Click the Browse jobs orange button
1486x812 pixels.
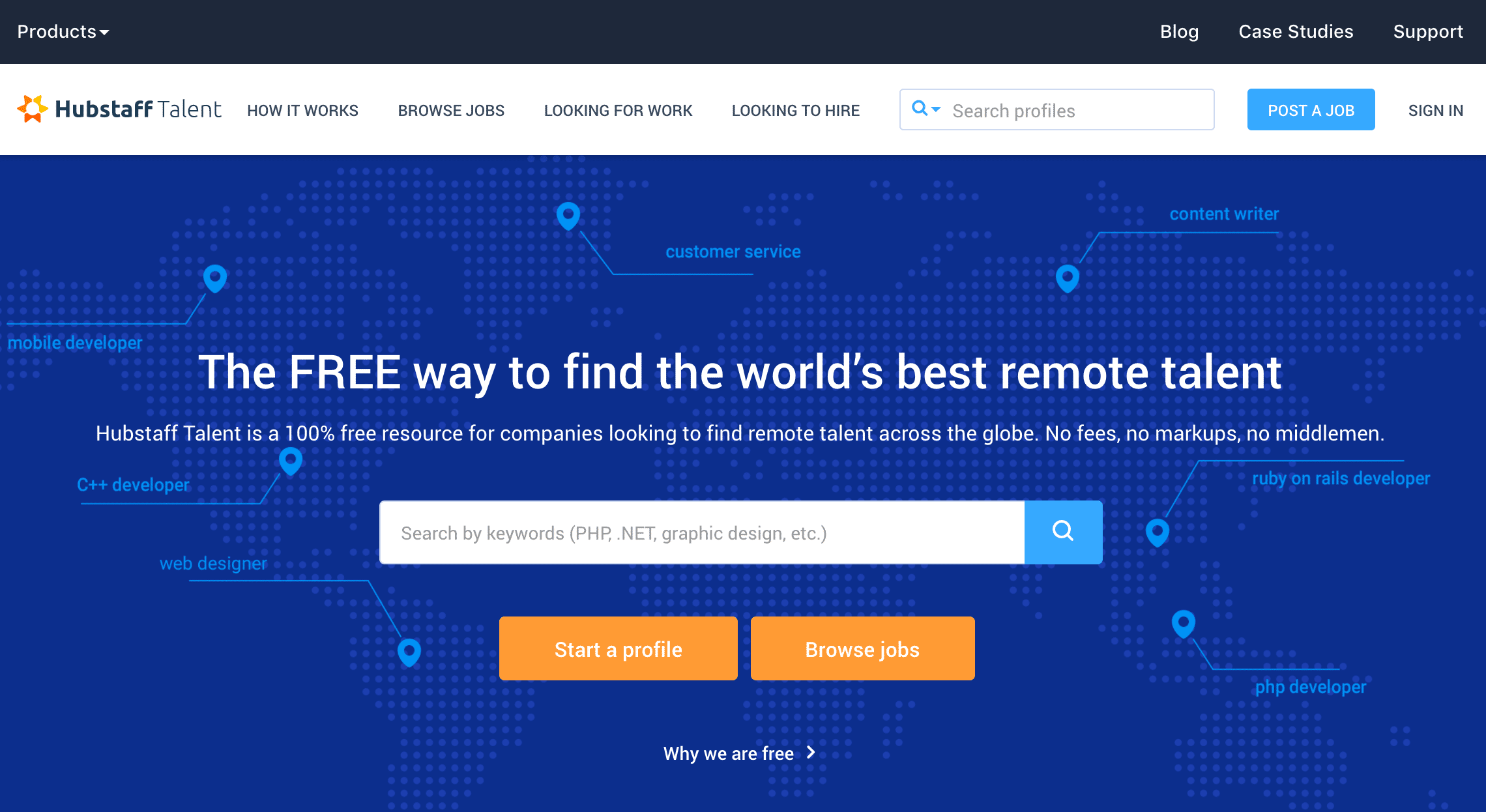862,648
